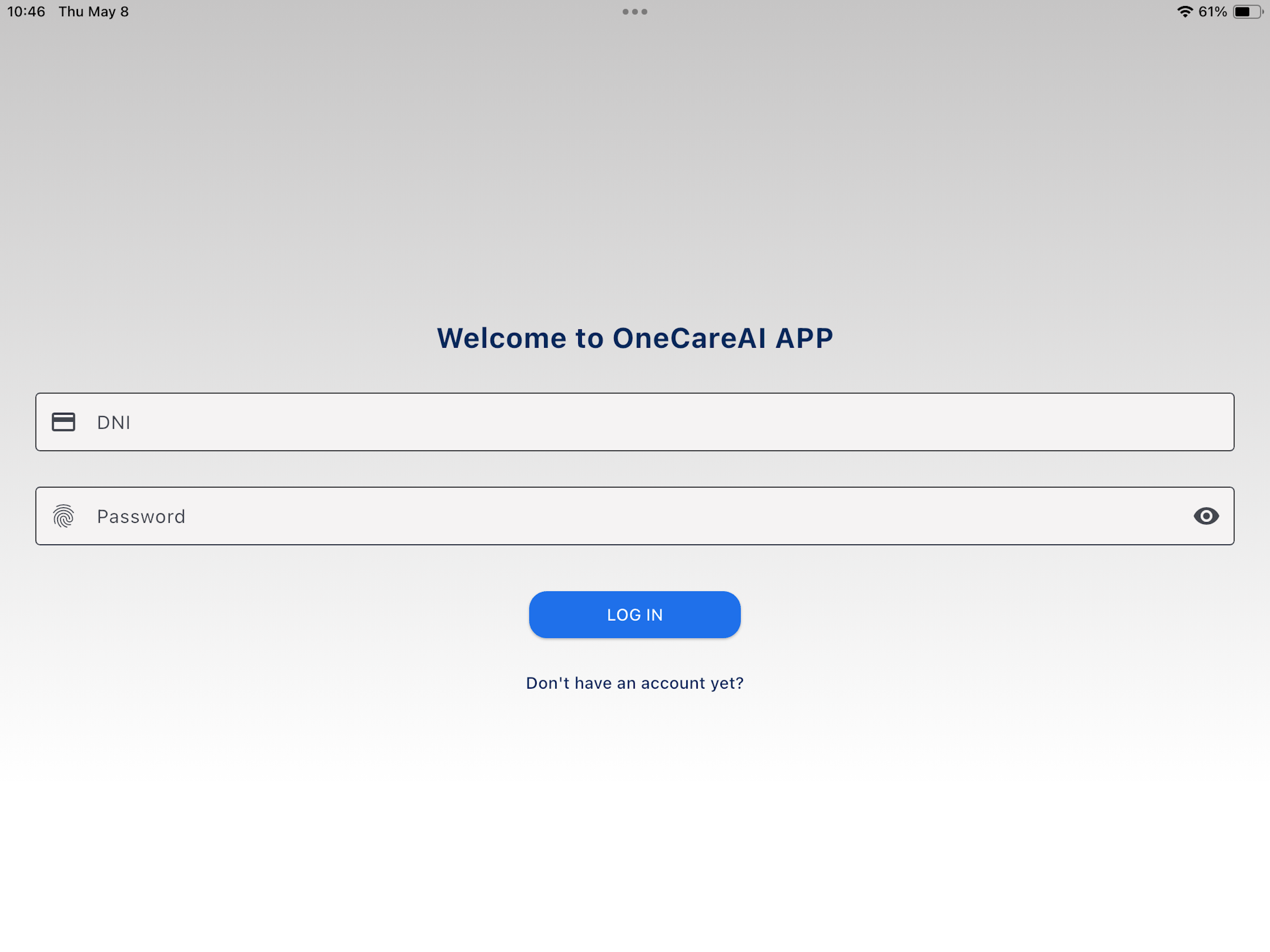Image resolution: width=1270 pixels, height=952 pixels.
Task: Toggle password visibility with the eye icon
Action: [1206, 516]
